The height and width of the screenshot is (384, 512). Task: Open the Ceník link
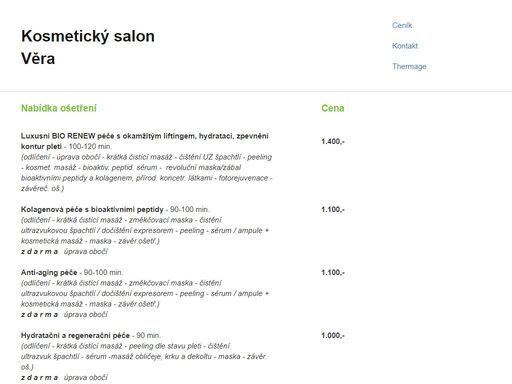coord(402,25)
